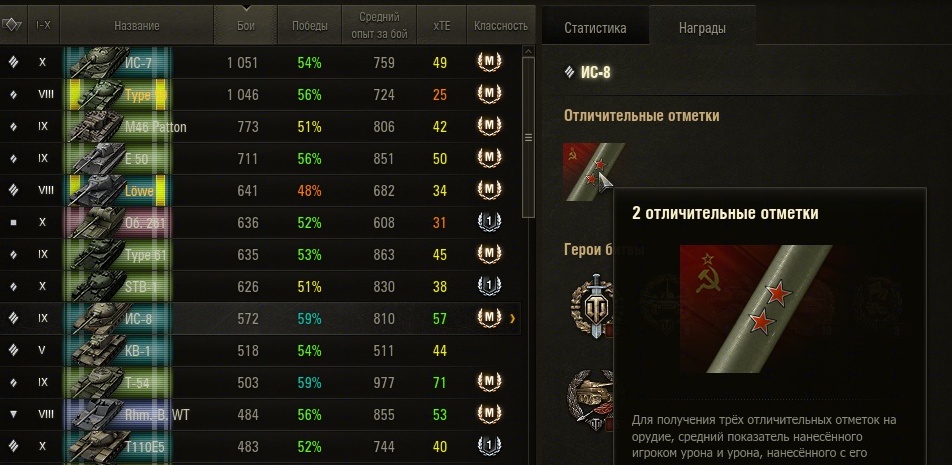Select the M46 Patton row

[x=260, y=127]
